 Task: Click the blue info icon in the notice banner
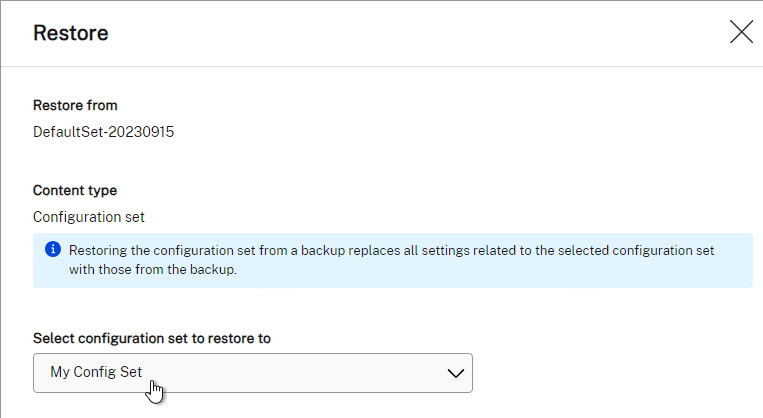tap(53, 249)
